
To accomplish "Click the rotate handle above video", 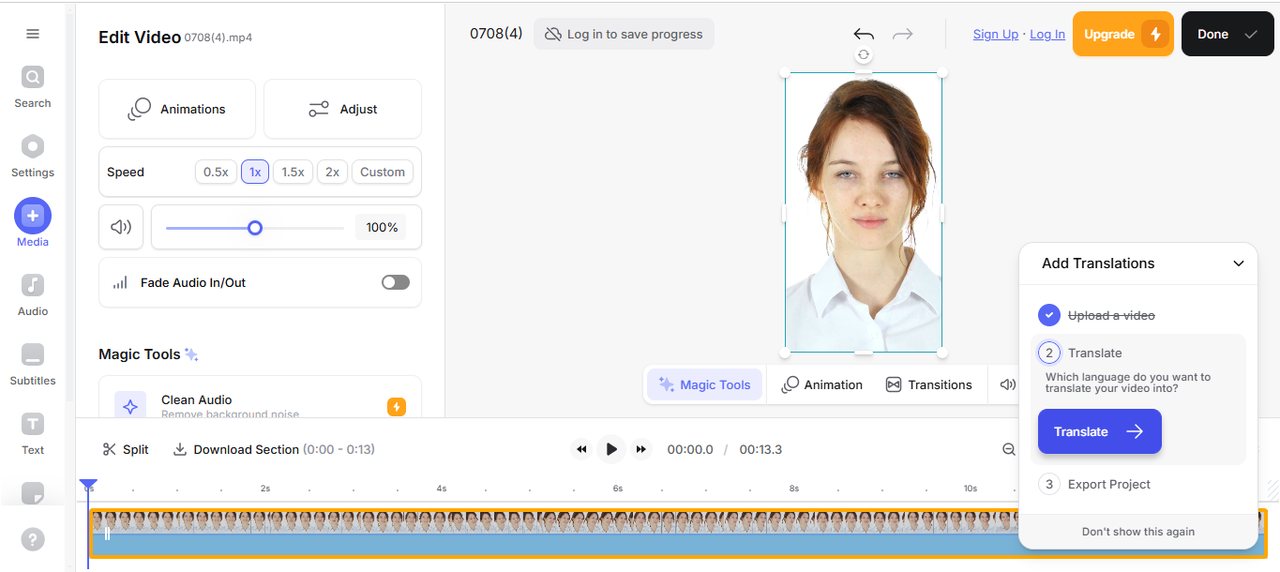I will point(864,55).
